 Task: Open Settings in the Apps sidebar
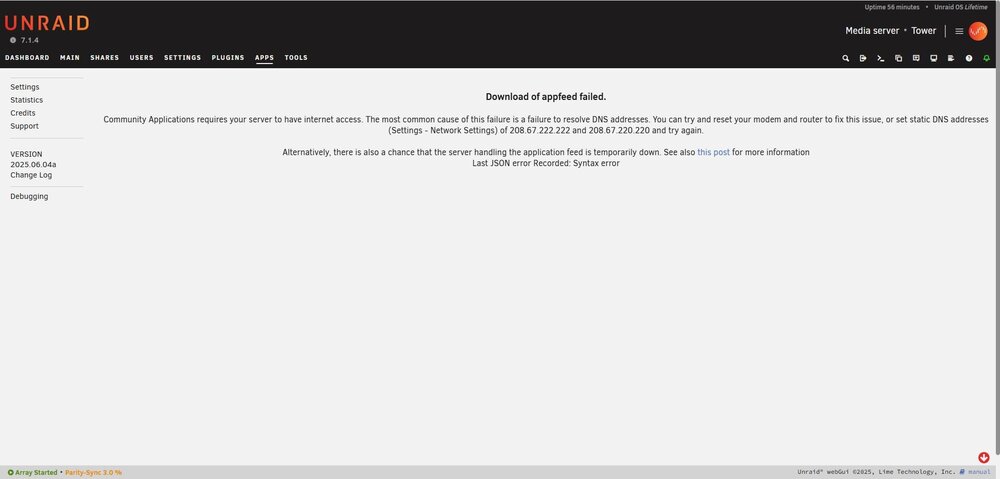tap(25, 87)
